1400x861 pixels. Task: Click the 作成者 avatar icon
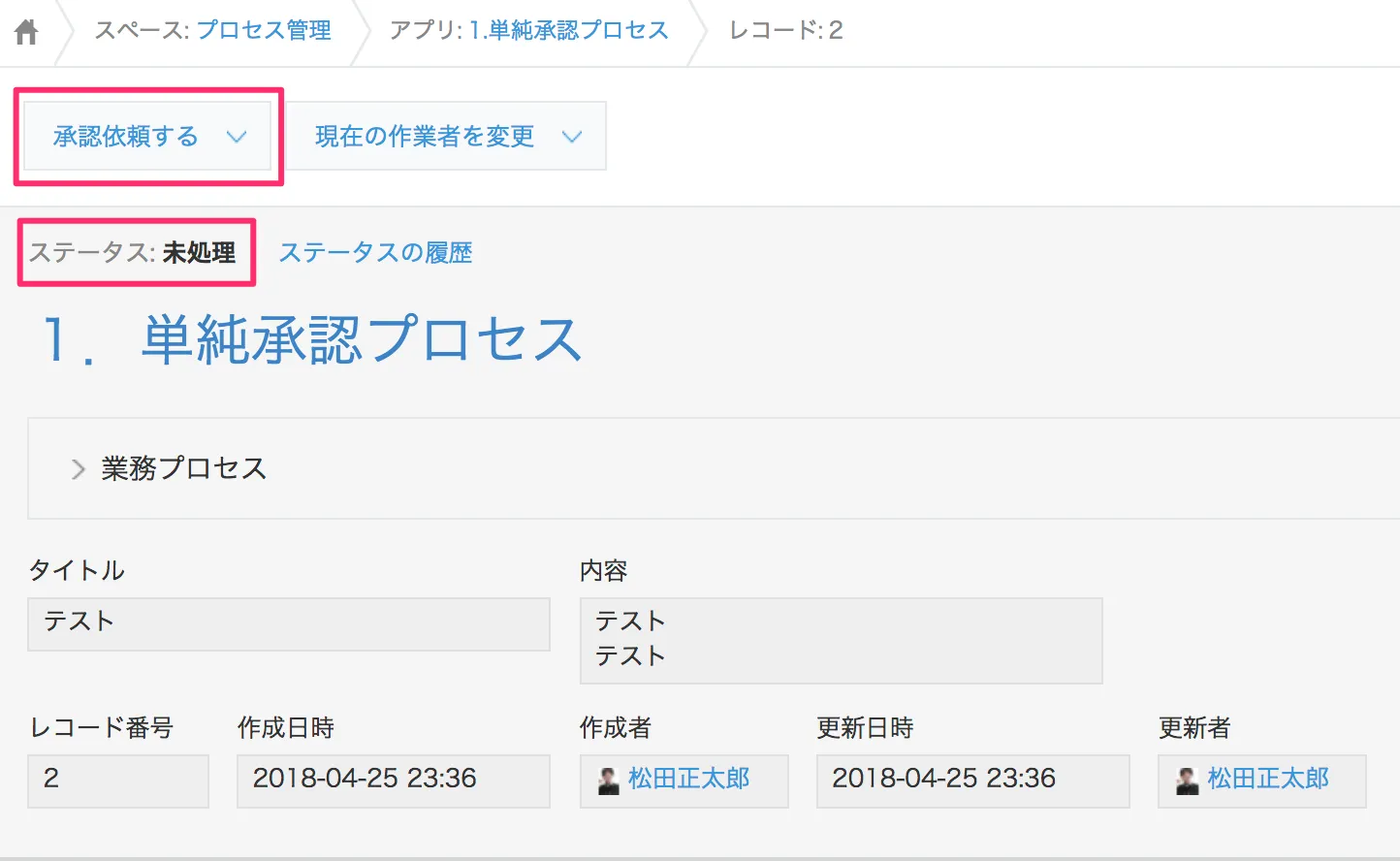point(609,781)
